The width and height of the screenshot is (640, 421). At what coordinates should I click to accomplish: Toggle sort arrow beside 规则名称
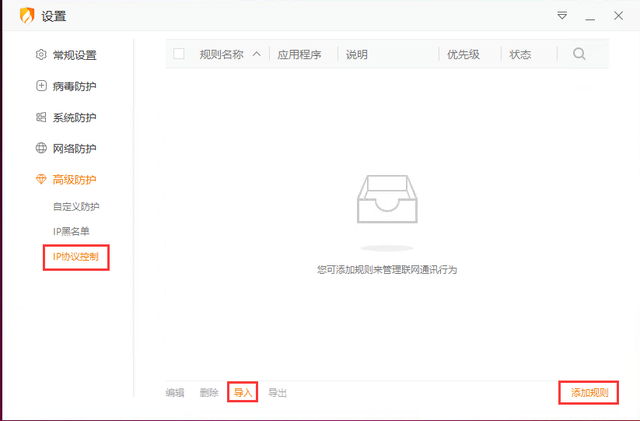tap(256, 54)
